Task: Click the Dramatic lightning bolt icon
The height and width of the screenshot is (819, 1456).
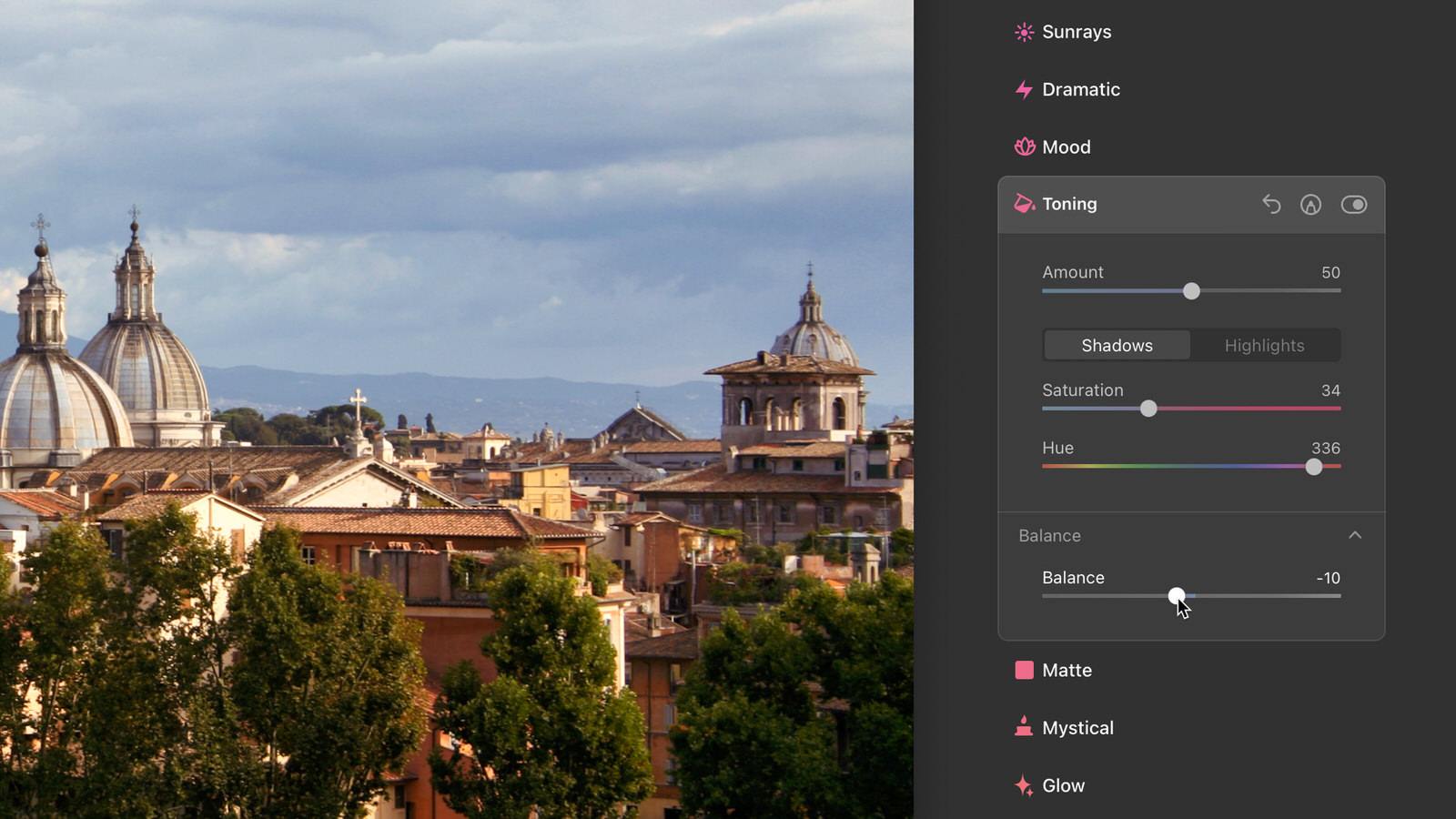Action: [x=1024, y=89]
